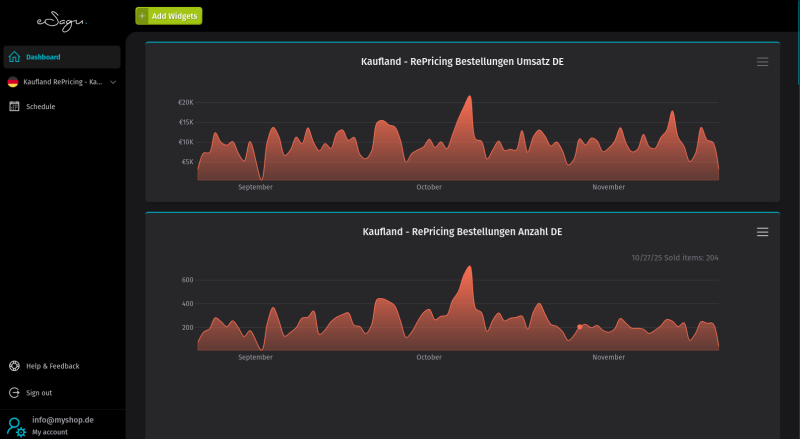Click September label on Umsatz chart
The image size is (800, 439).
pos(255,187)
